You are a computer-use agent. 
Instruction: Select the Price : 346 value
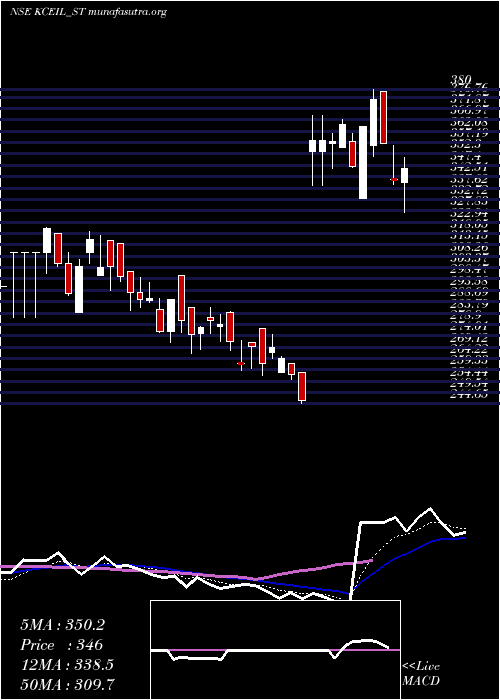pyautogui.click(x=62, y=645)
